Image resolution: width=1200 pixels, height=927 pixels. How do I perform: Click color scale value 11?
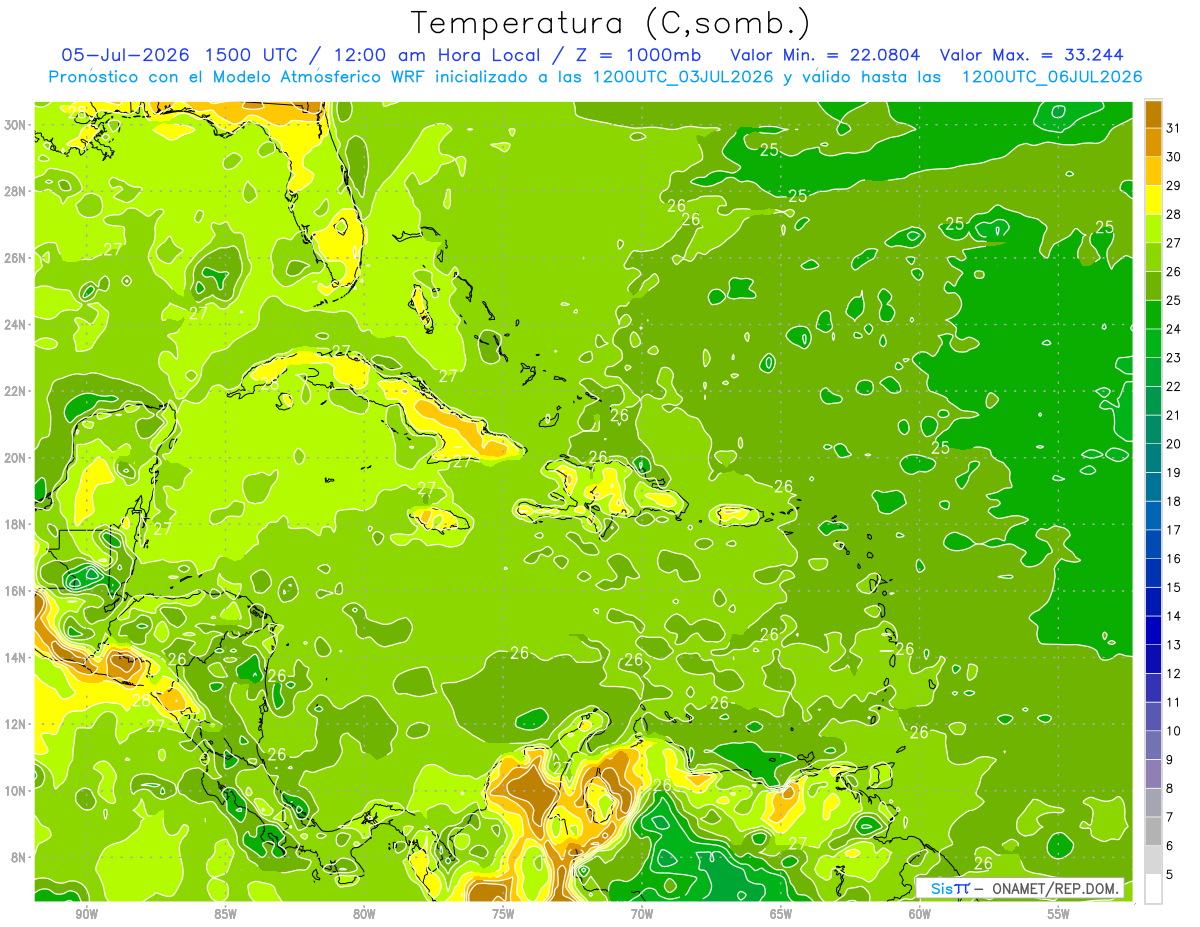(x=1174, y=702)
